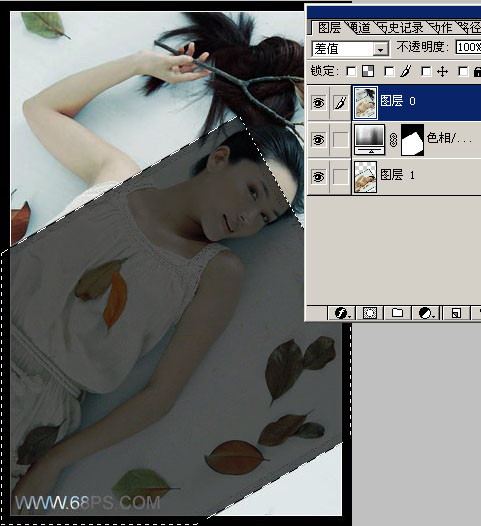Click the add layer style icon
Screen dimensions: 481x526
342,313
